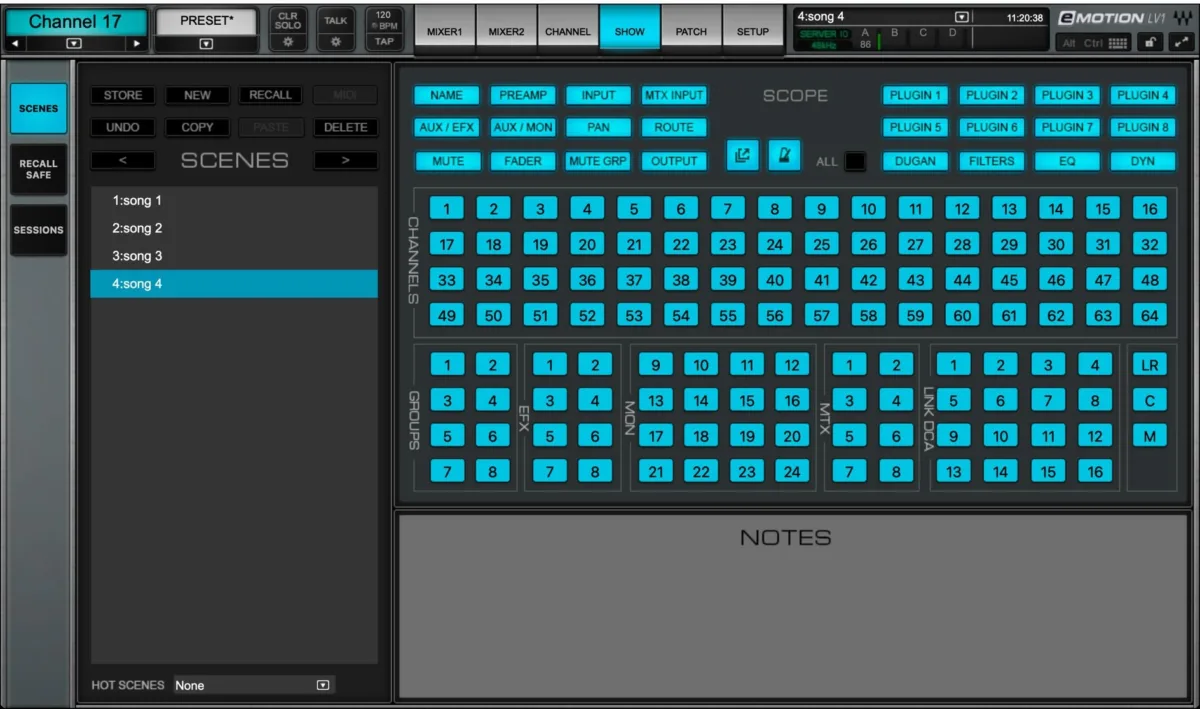Switch to the CHANNEL tab

[x=568, y=31]
